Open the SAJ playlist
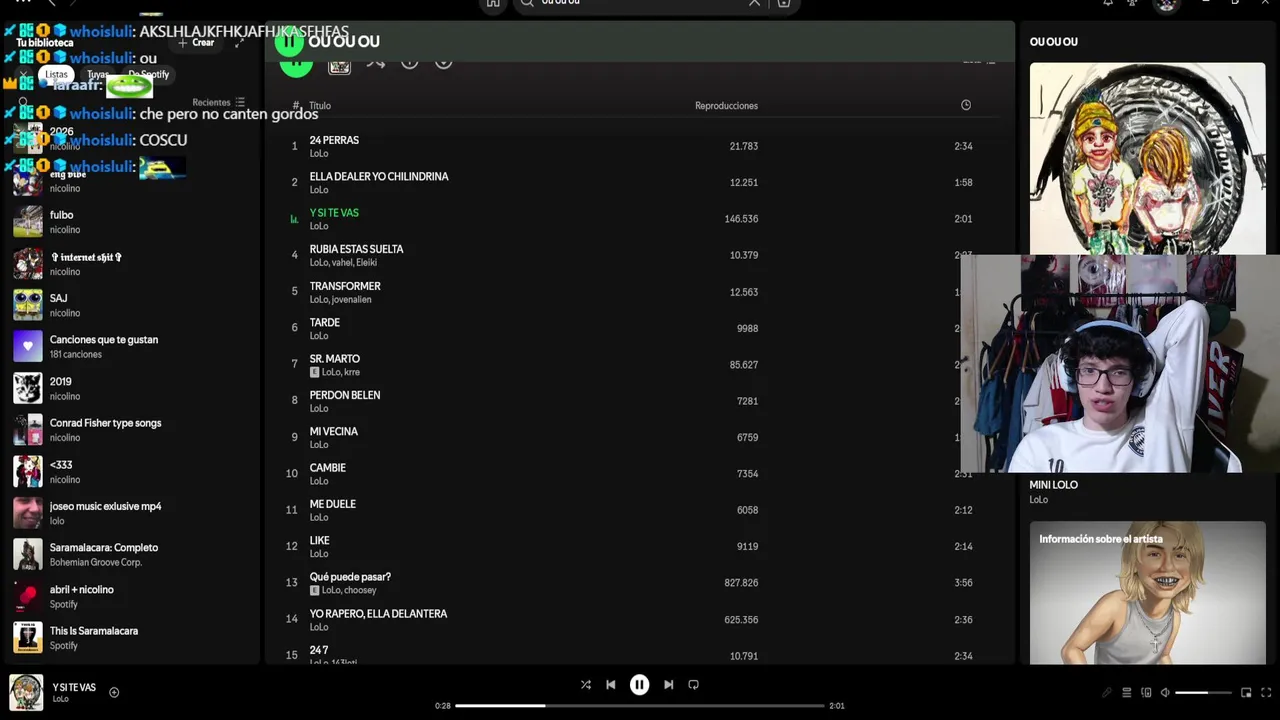Image resolution: width=1280 pixels, height=720 pixels. click(x=130, y=305)
